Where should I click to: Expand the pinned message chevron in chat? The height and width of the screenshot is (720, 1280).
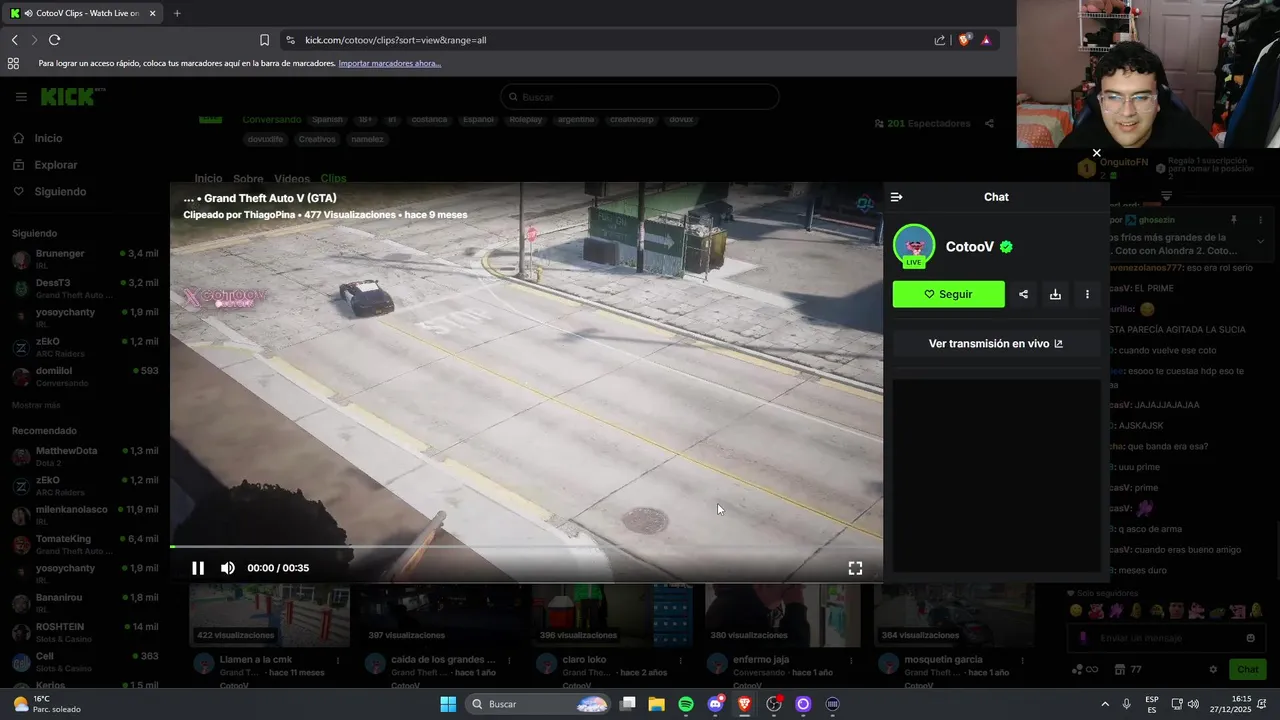[1260, 241]
